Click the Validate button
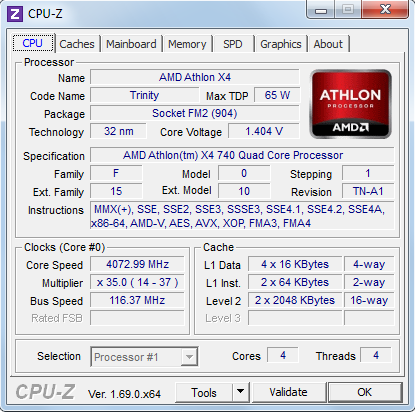The image size is (415, 413). click(x=289, y=392)
